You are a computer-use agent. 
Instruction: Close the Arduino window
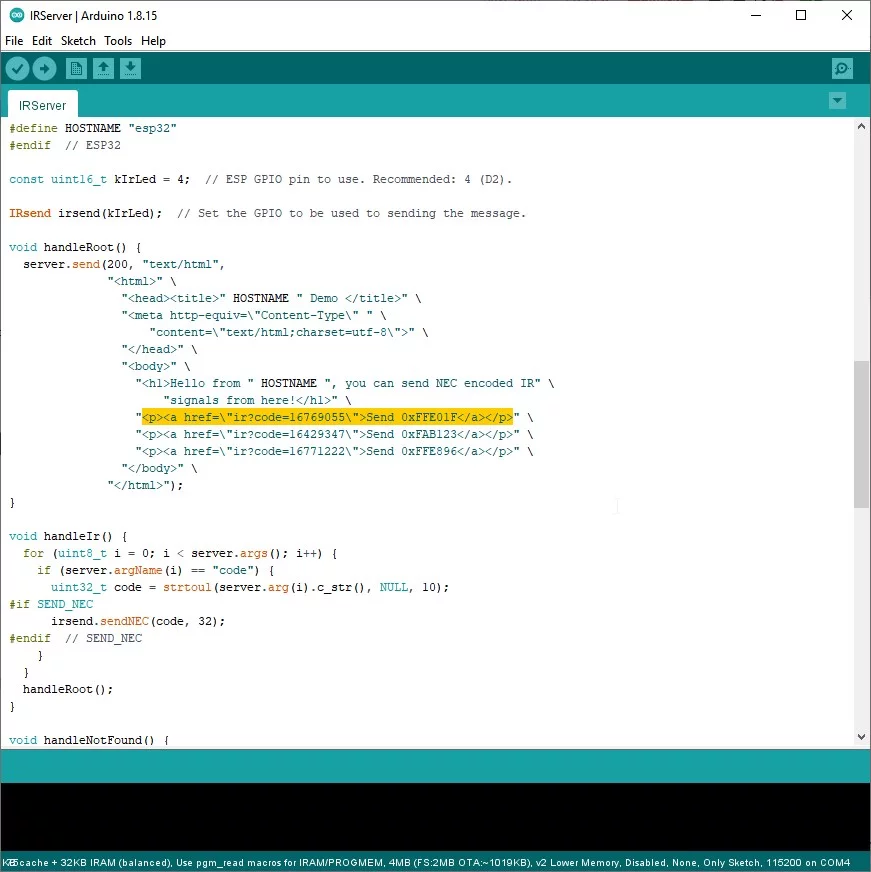847,16
